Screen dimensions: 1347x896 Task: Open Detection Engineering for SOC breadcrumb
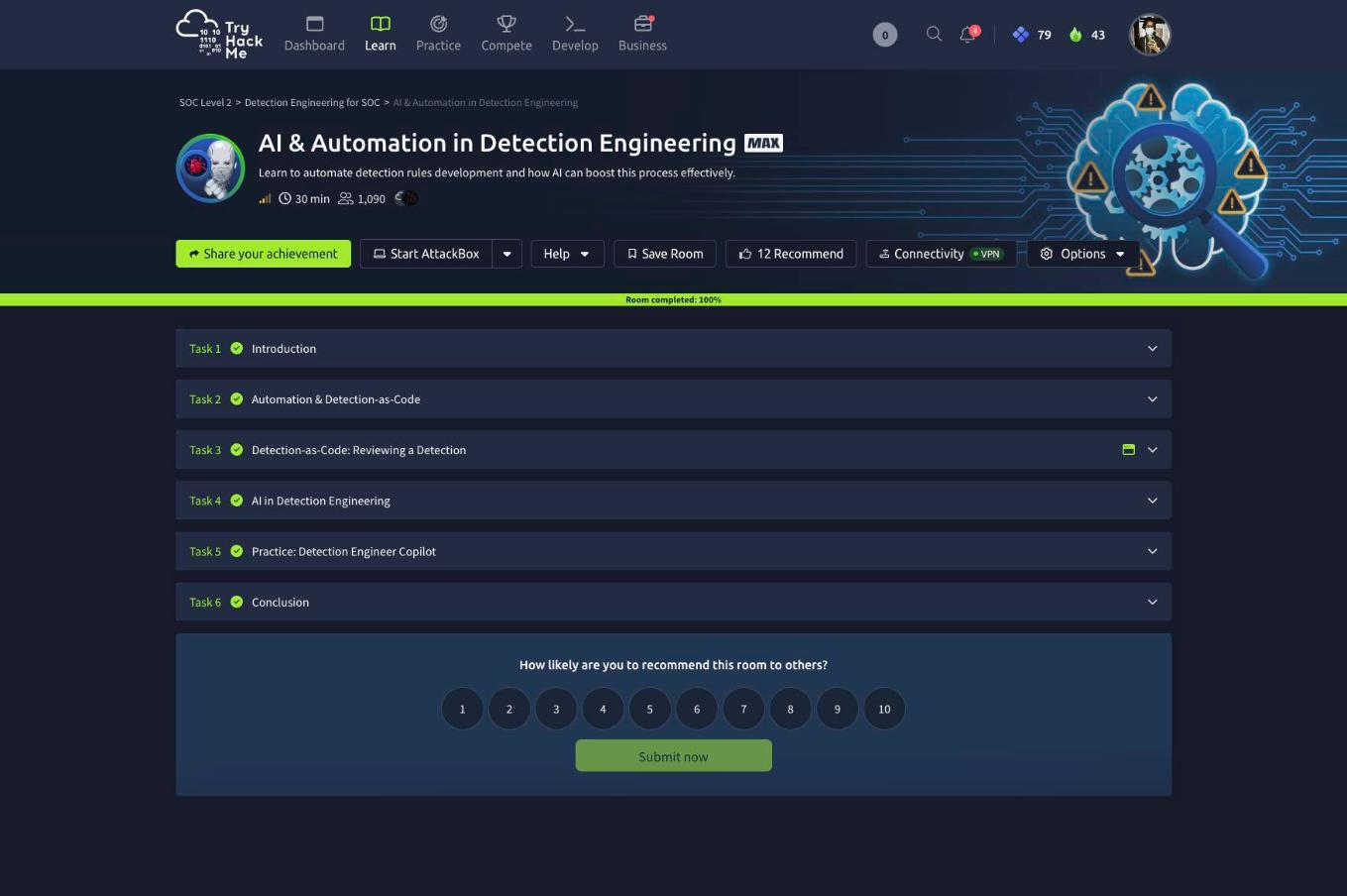(312, 102)
